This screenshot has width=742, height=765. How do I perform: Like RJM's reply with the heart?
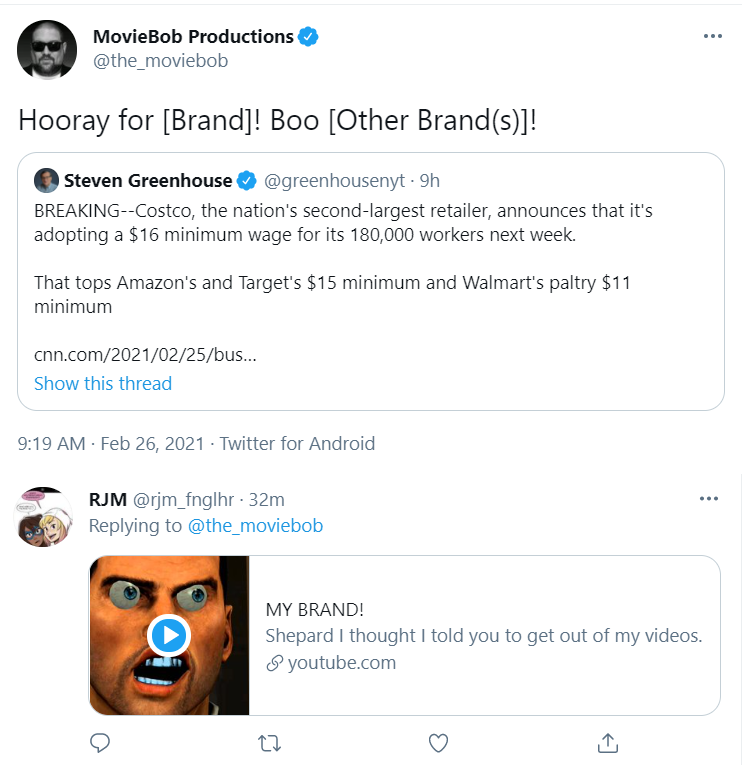(438, 743)
